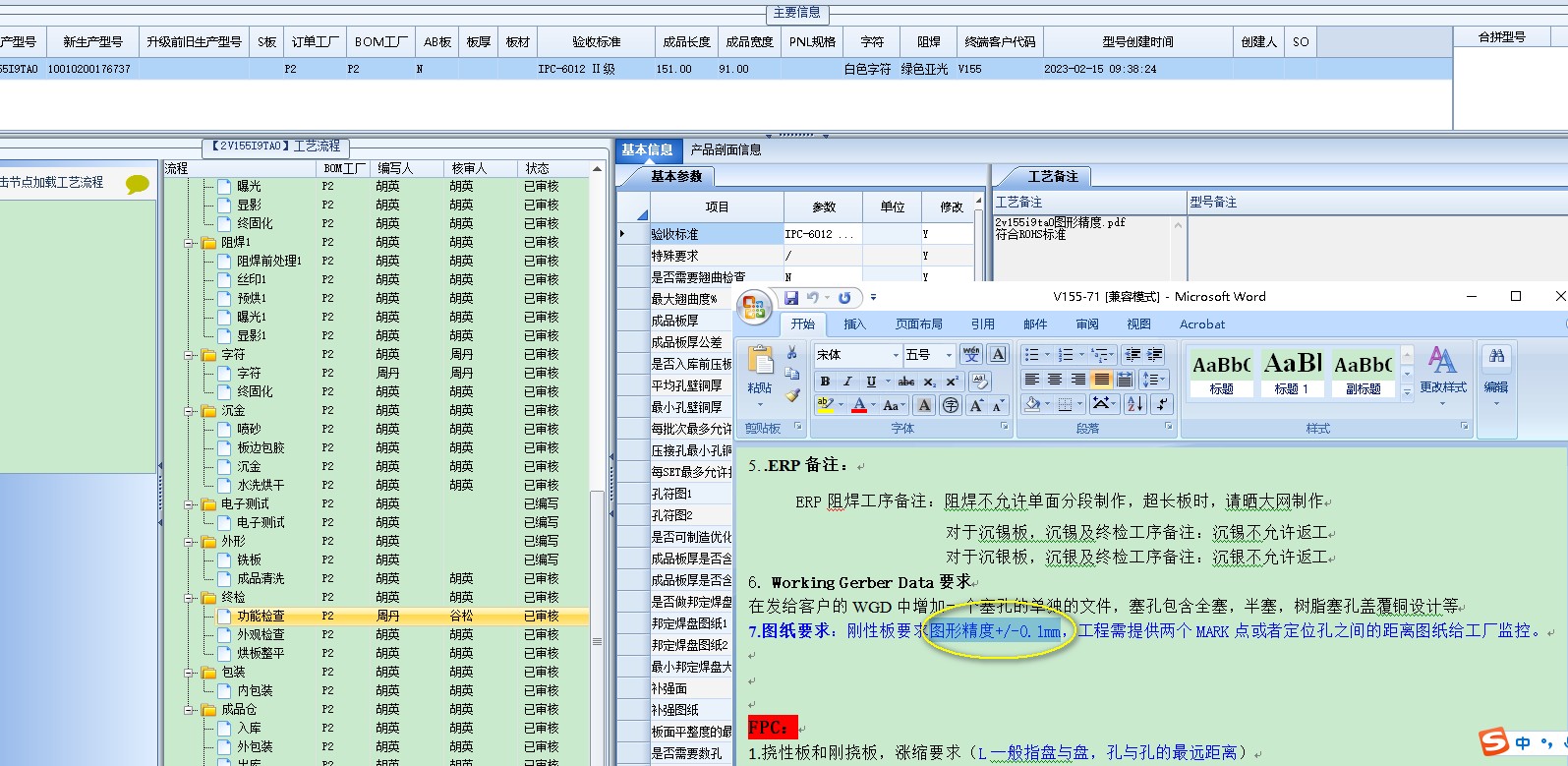Click the Phonetic Guide (wén) icon
Viewport: 1568px width, 766px height.
(971, 354)
